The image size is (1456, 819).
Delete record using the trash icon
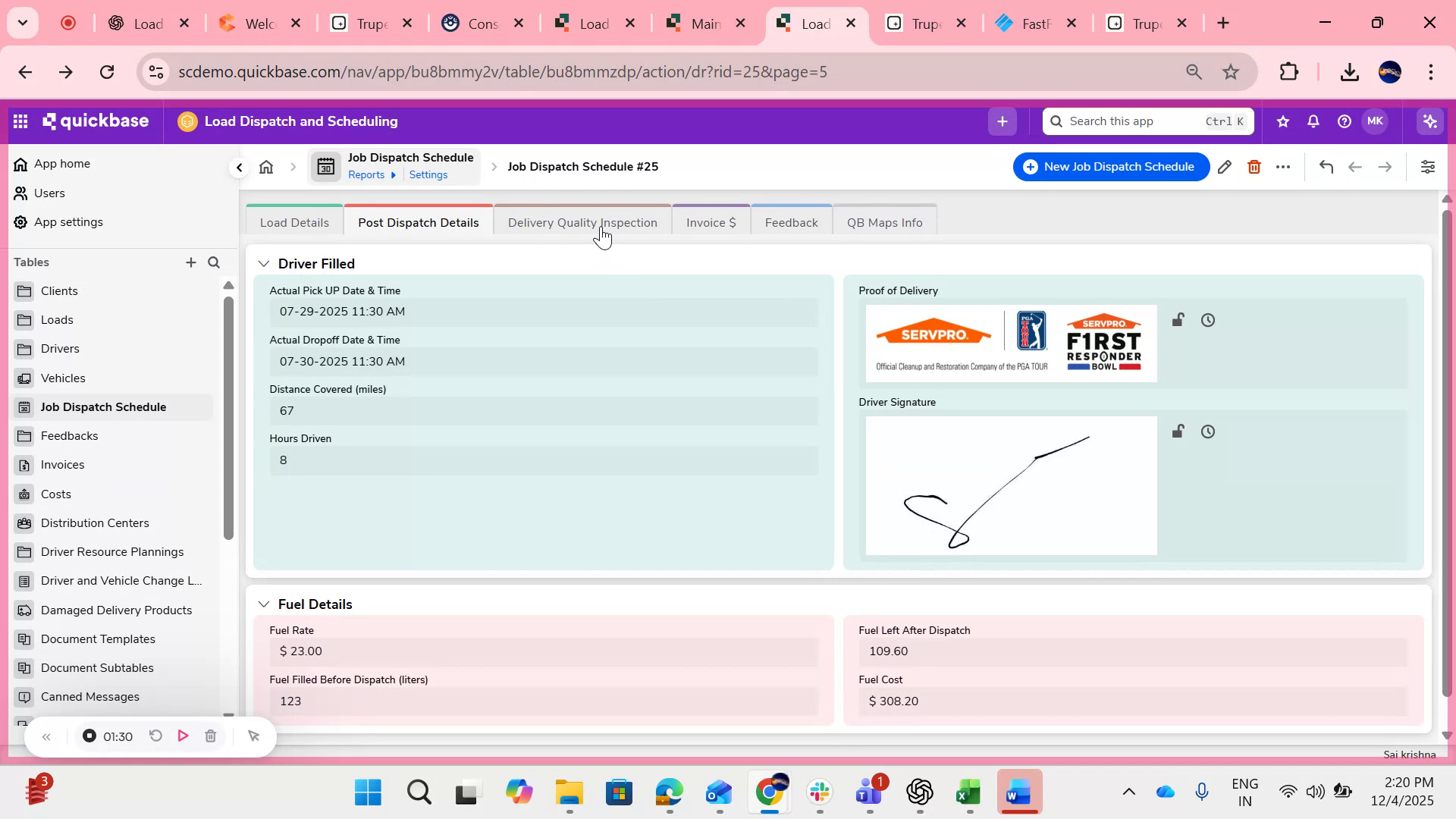[x=1254, y=167]
